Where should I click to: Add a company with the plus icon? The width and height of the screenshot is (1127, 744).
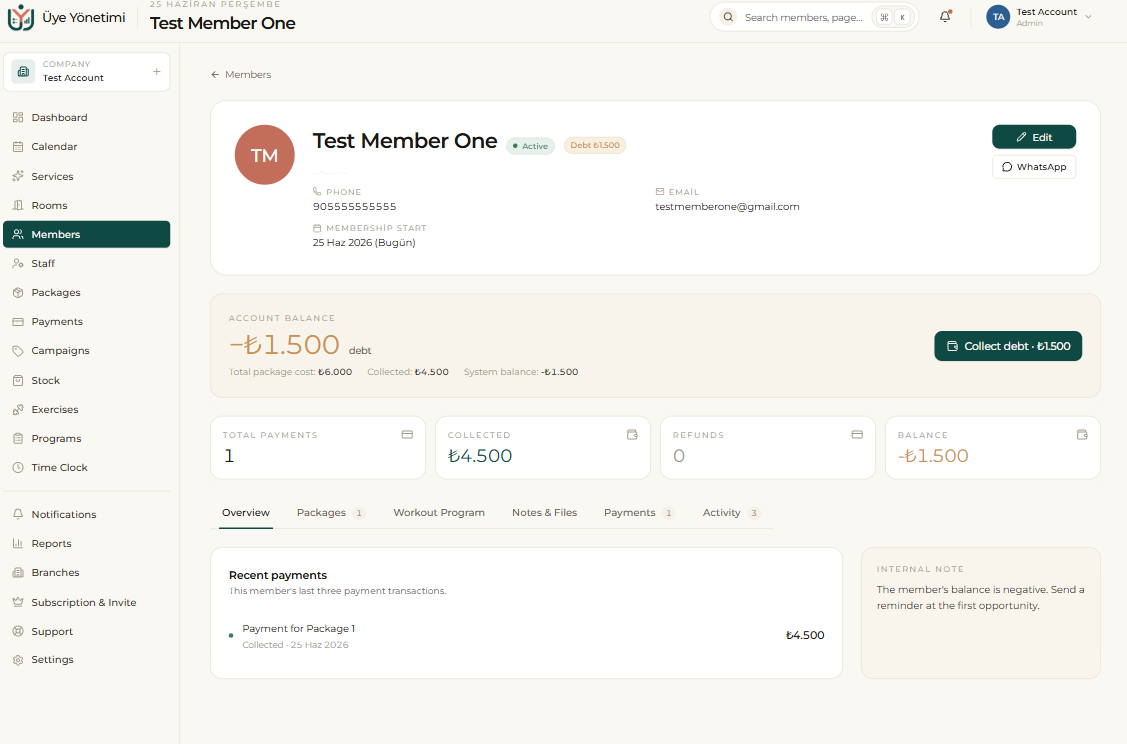click(x=157, y=71)
